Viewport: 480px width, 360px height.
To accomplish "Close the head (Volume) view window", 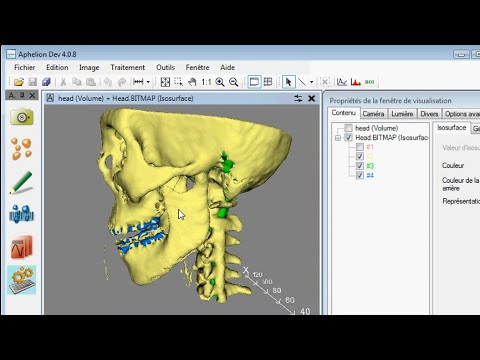I will point(312,98).
